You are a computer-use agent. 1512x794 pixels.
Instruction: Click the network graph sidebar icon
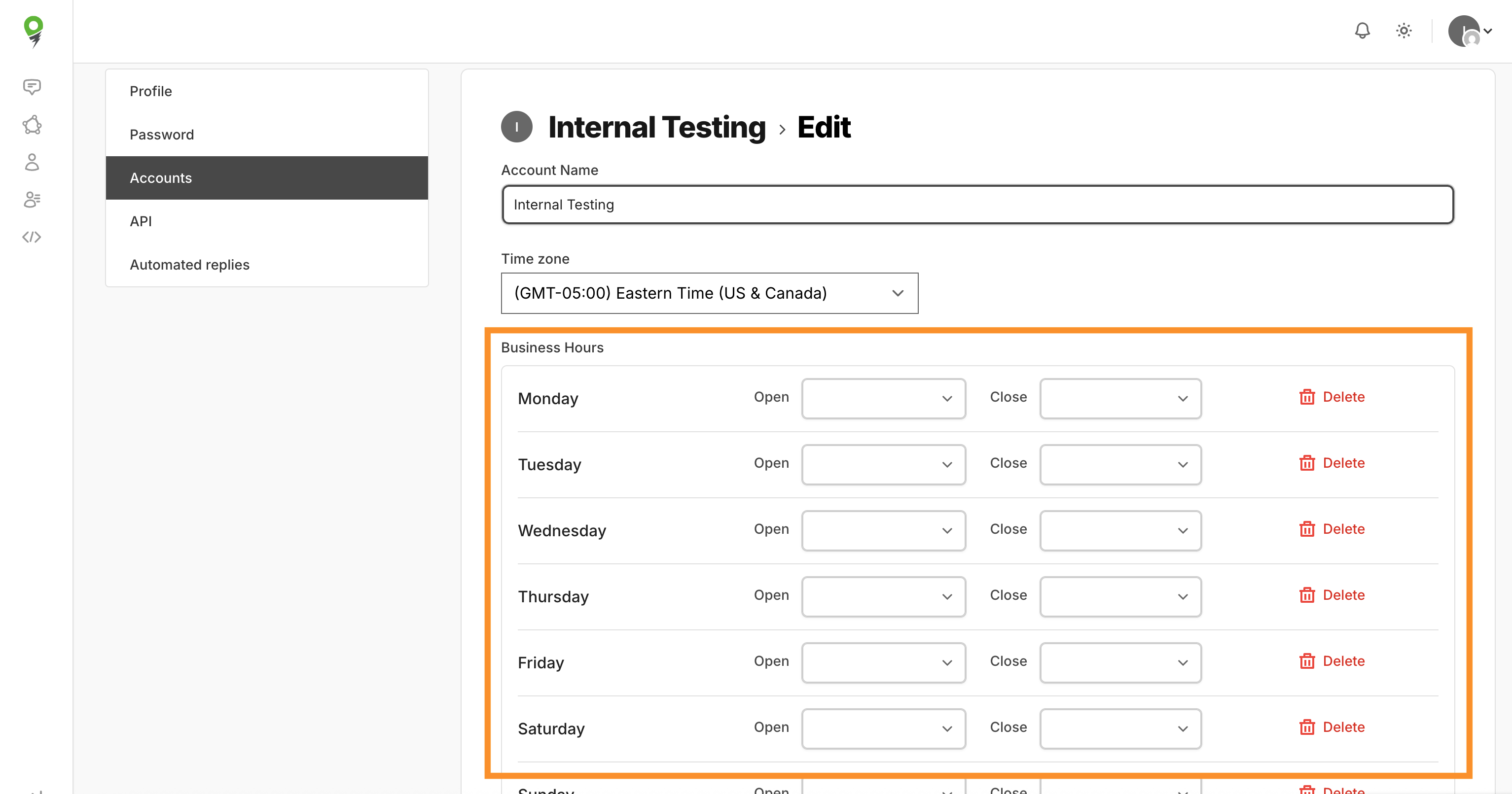tap(32, 124)
